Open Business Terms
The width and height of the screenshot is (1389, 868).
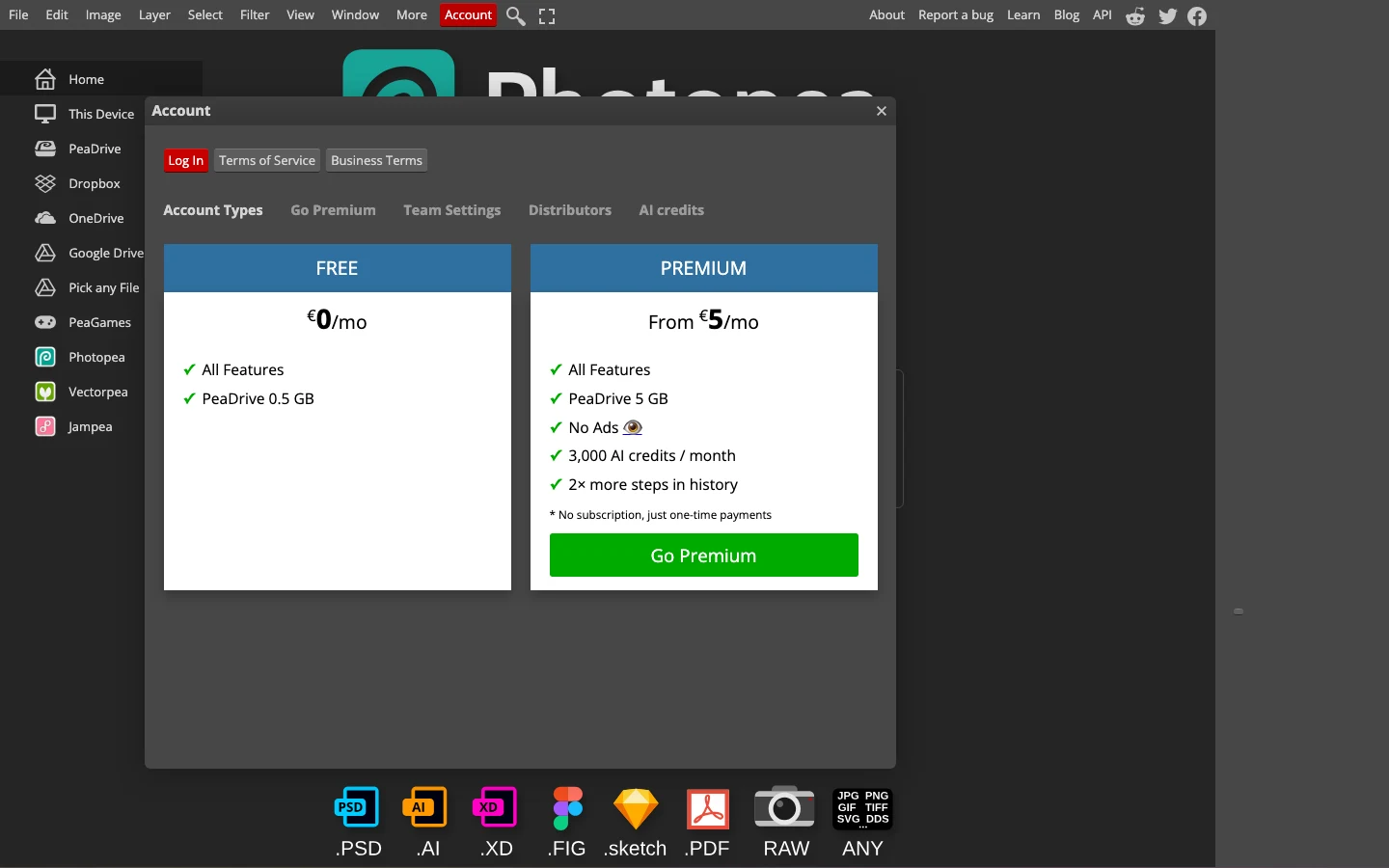(376, 160)
